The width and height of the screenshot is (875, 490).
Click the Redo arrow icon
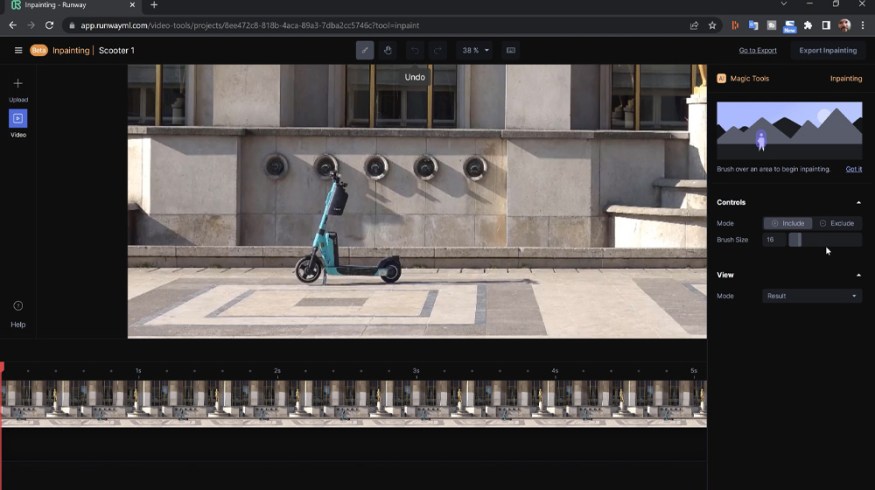pyautogui.click(x=437, y=50)
